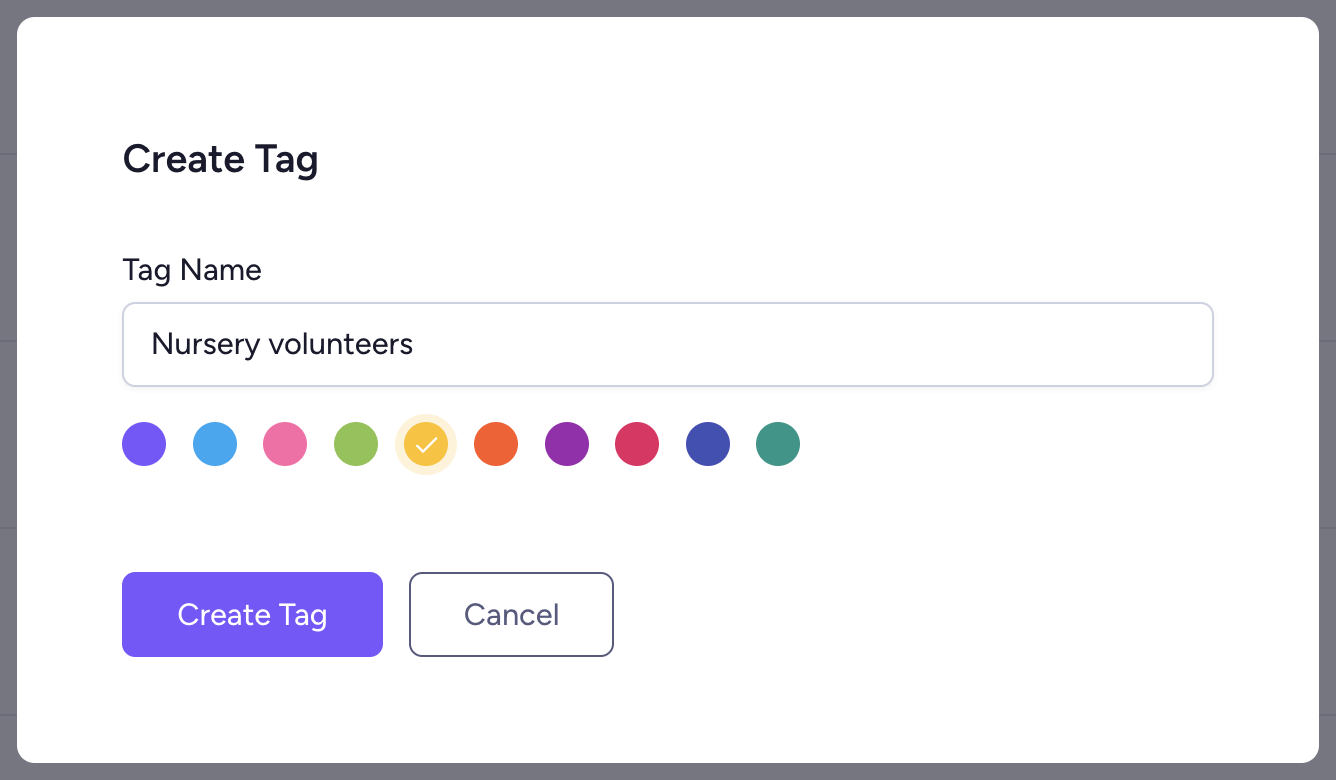Choose the dark indigo blue swatch

tap(708, 444)
